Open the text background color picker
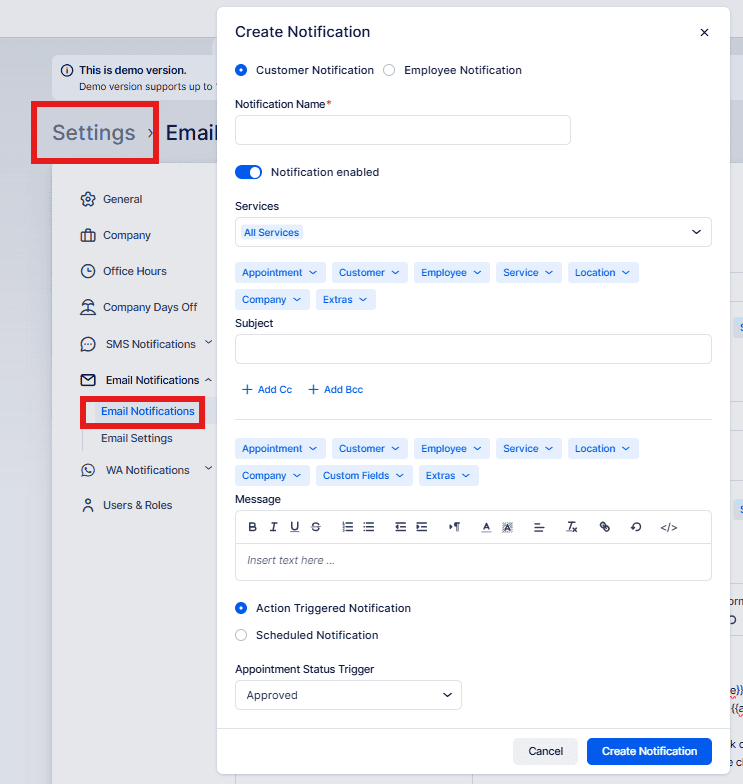This screenshot has height=784, width=743. [507, 527]
